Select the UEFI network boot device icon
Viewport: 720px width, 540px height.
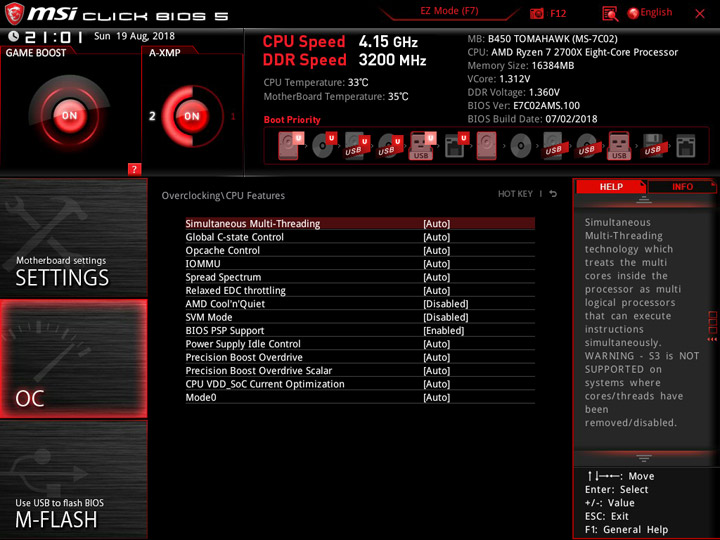(456, 146)
